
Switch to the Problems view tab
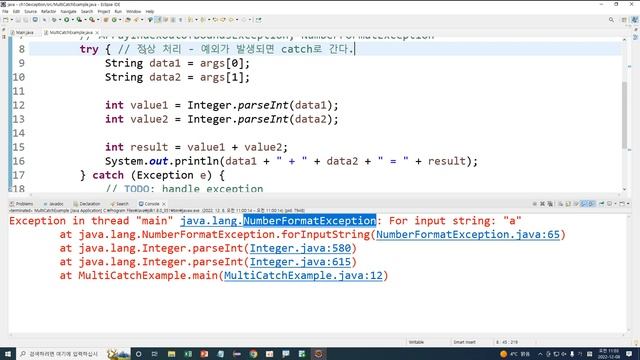(22, 204)
